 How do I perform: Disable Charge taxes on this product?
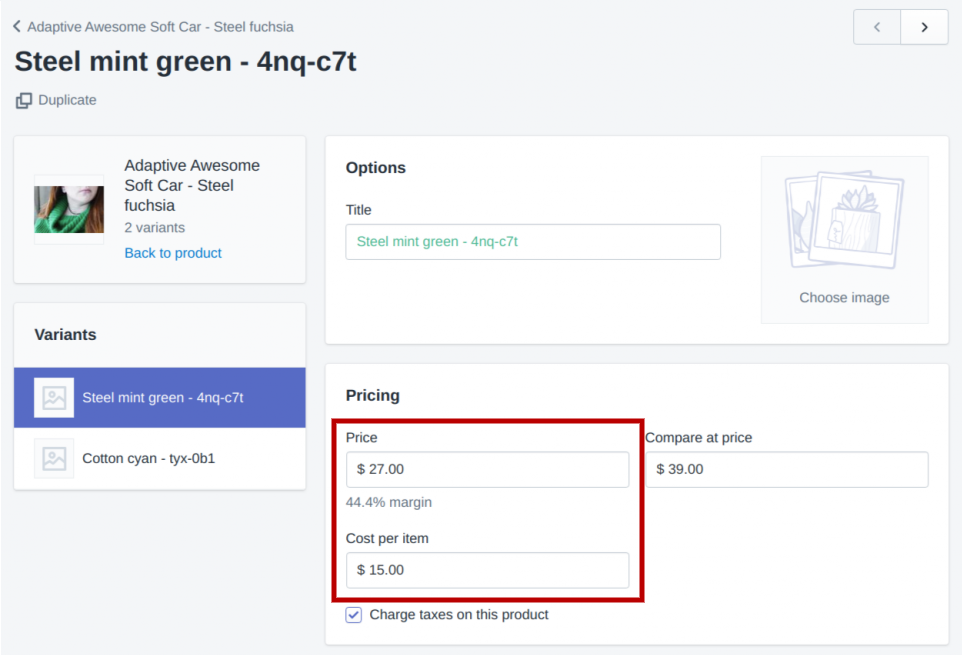click(x=353, y=614)
